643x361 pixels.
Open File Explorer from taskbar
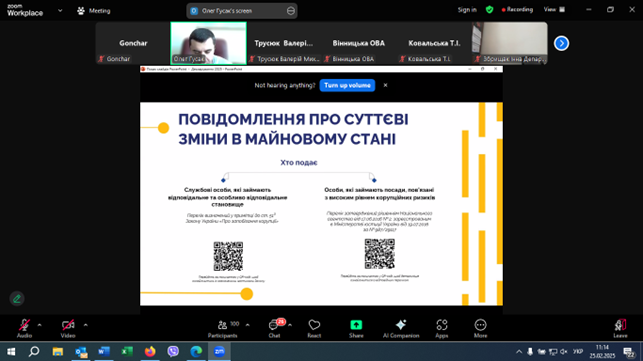point(58,352)
